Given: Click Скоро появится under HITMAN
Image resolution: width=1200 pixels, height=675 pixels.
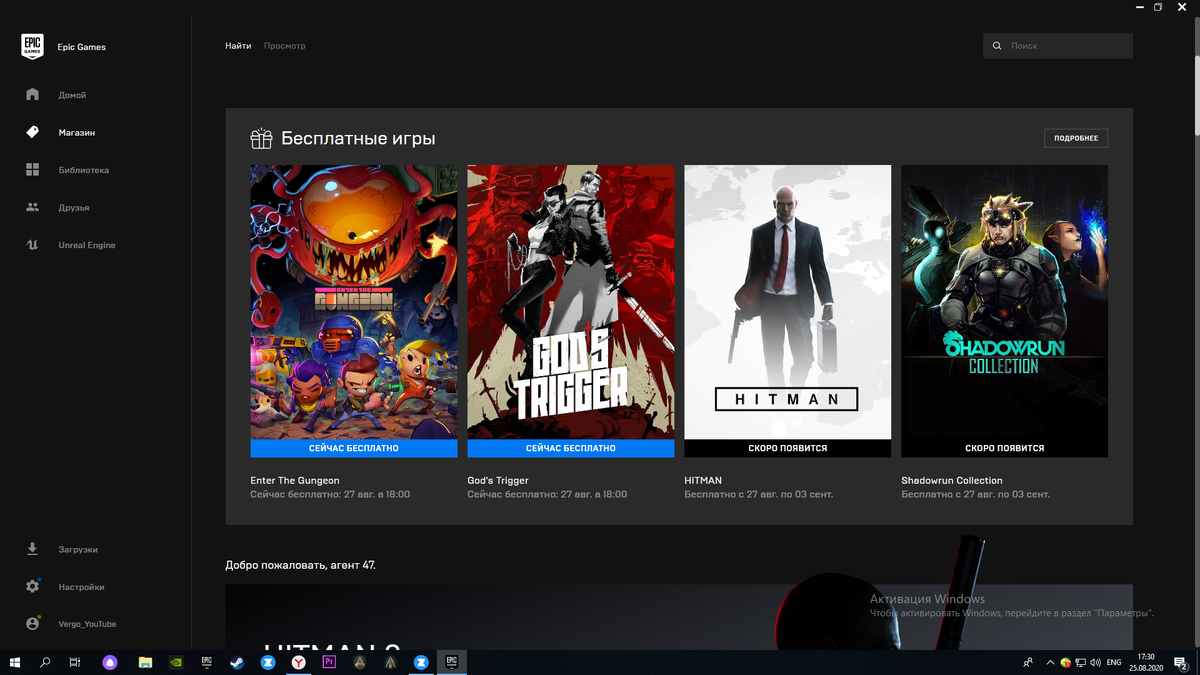Looking at the screenshot, I should 788,448.
